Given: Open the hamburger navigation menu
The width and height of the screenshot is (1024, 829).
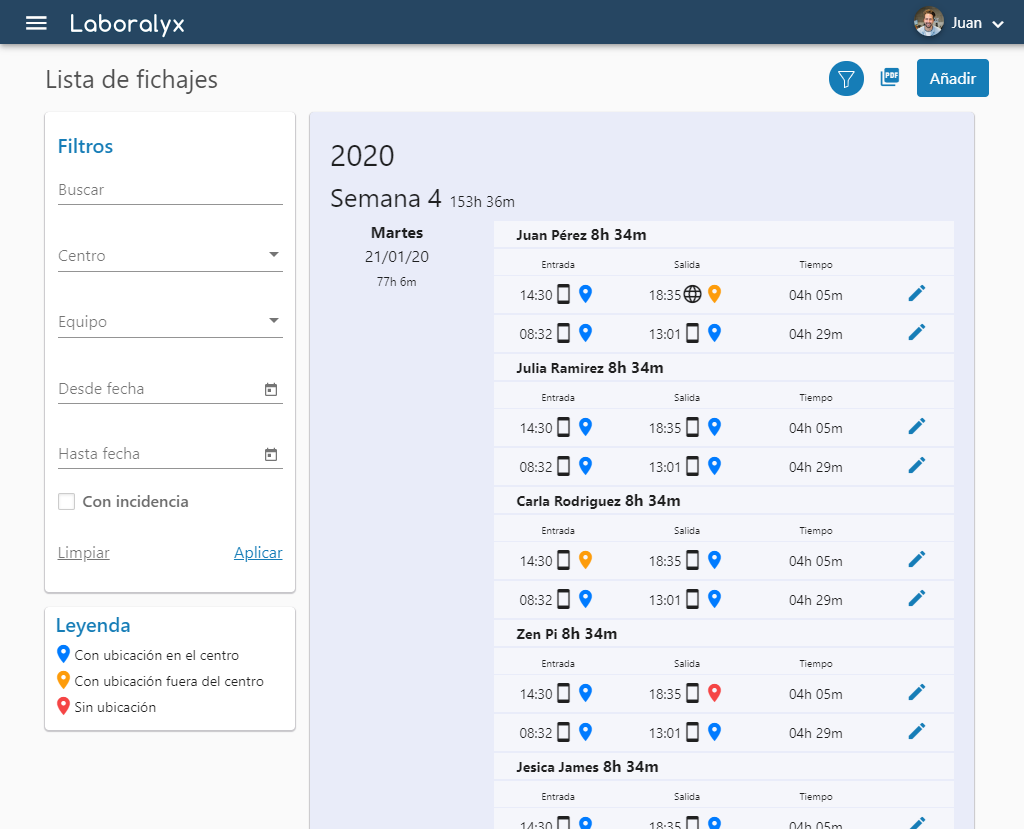Looking at the screenshot, I should [x=36, y=24].
